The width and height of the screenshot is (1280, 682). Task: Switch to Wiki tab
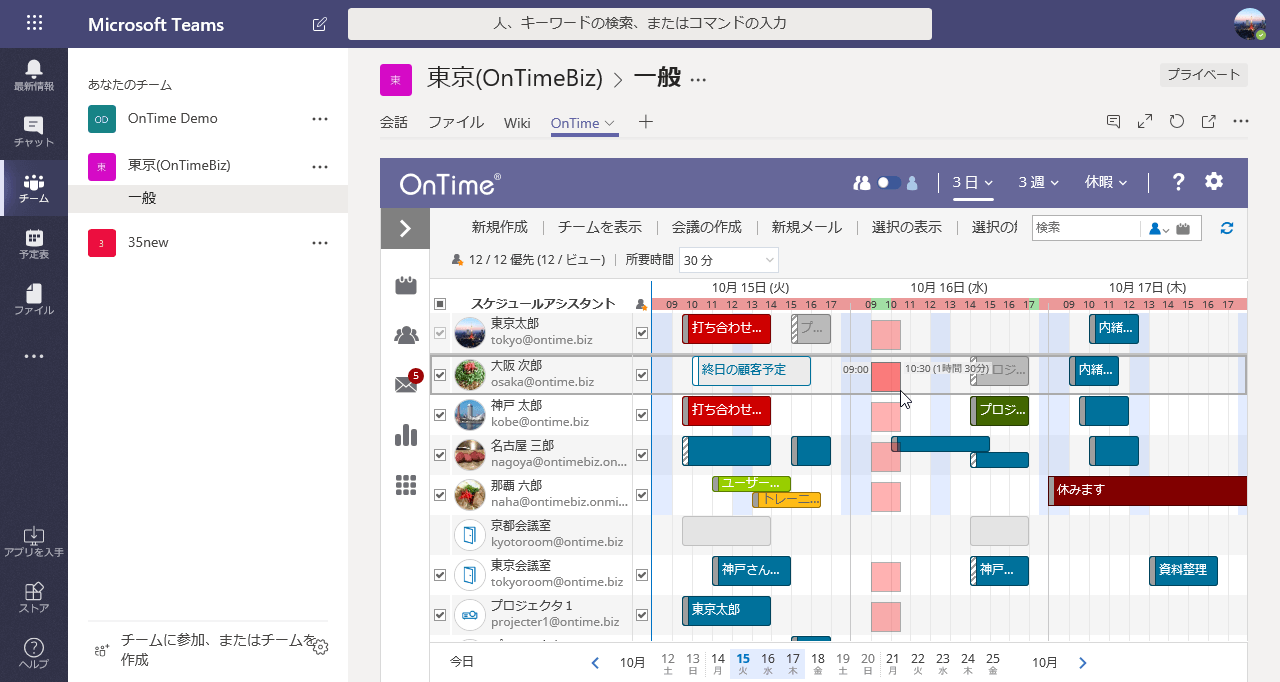[x=517, y=122]
